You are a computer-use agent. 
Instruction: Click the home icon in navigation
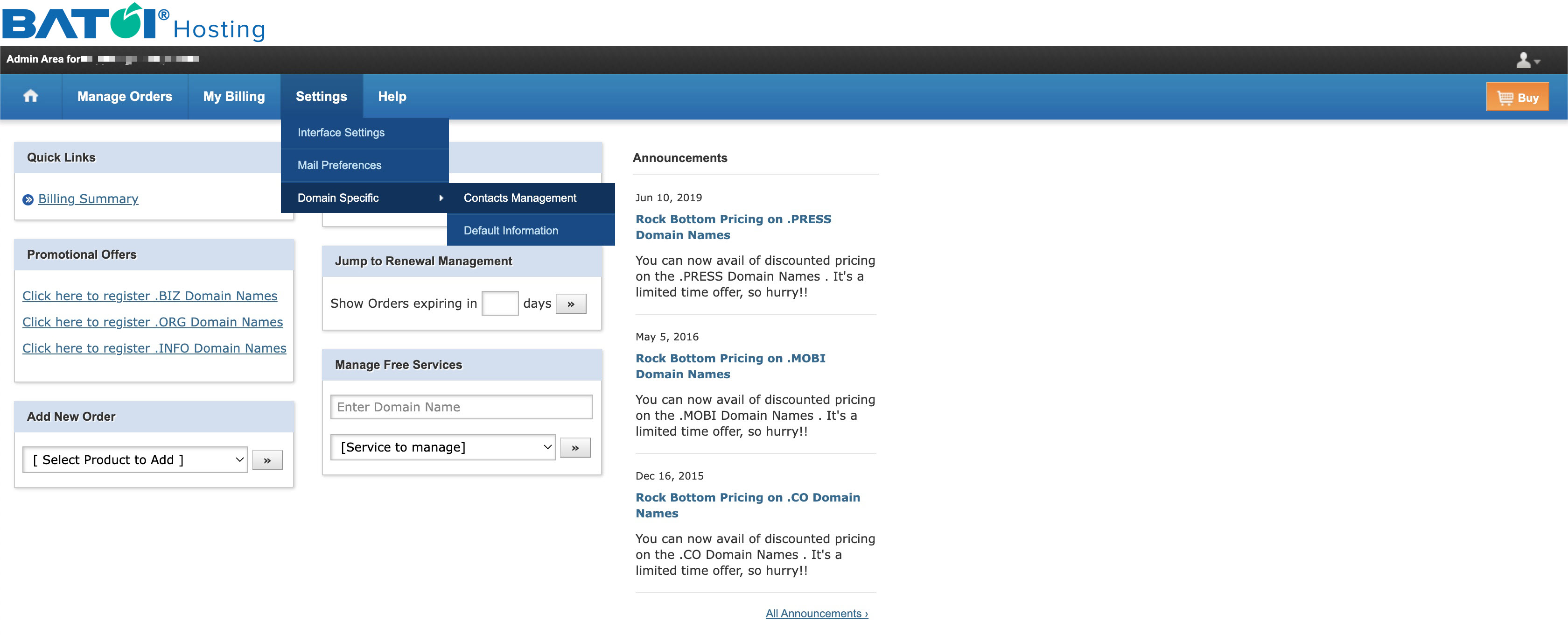[x=29, y=96]
